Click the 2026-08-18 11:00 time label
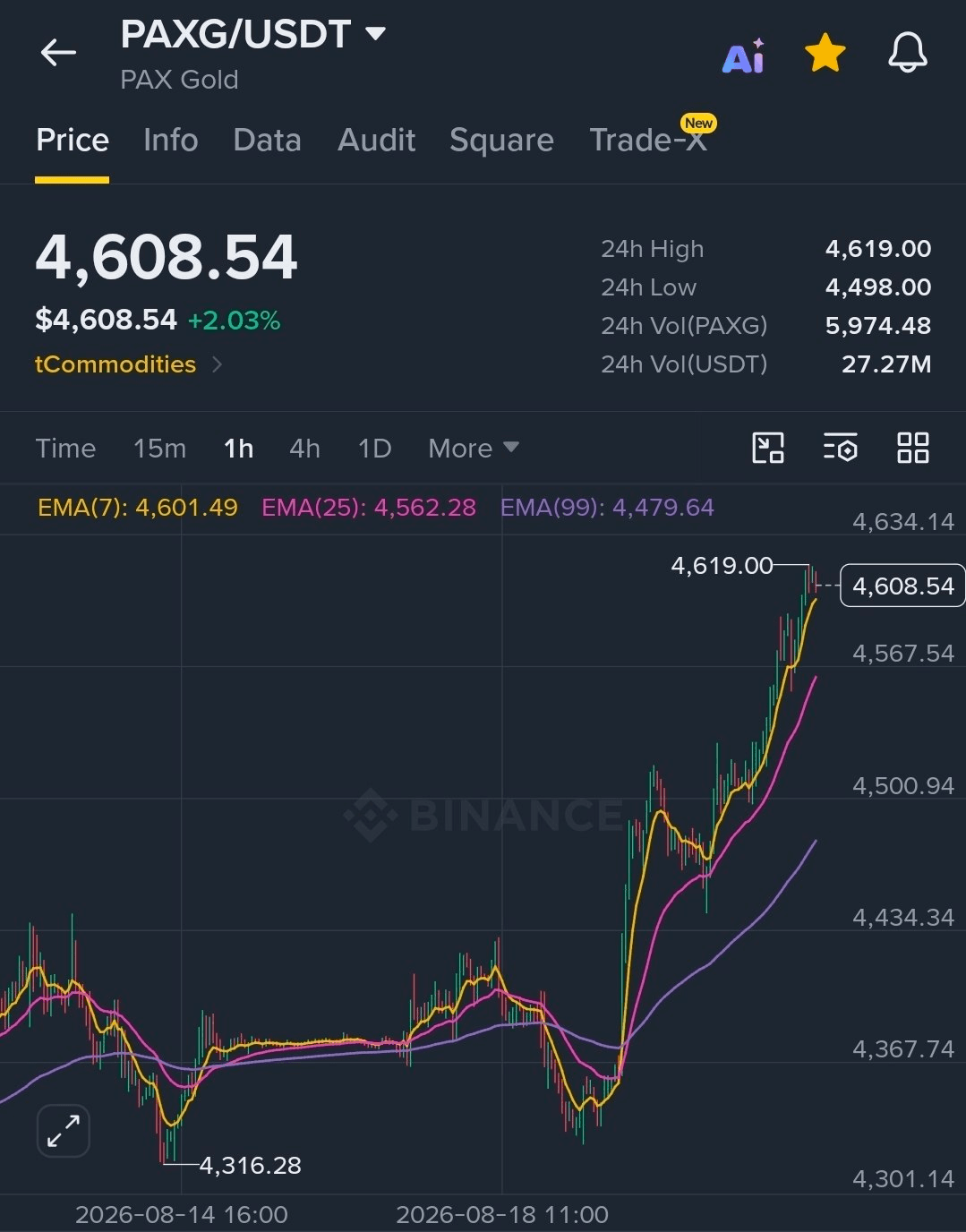The height and width of the screenshot is (1232, 966). [502, 1215]
